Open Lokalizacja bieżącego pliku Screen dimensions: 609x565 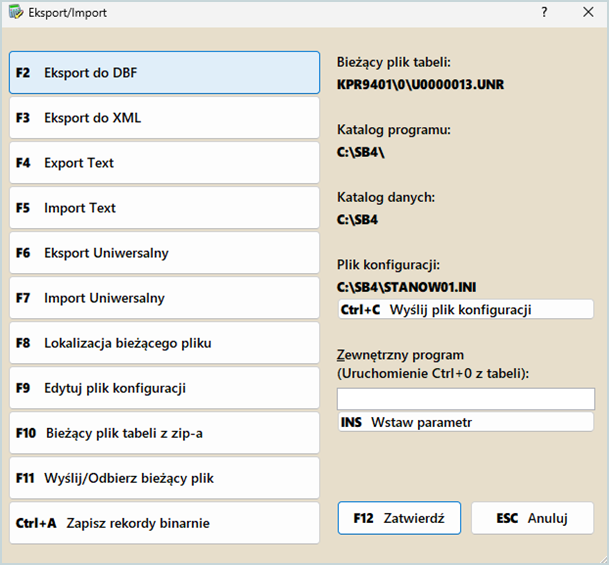164,343
